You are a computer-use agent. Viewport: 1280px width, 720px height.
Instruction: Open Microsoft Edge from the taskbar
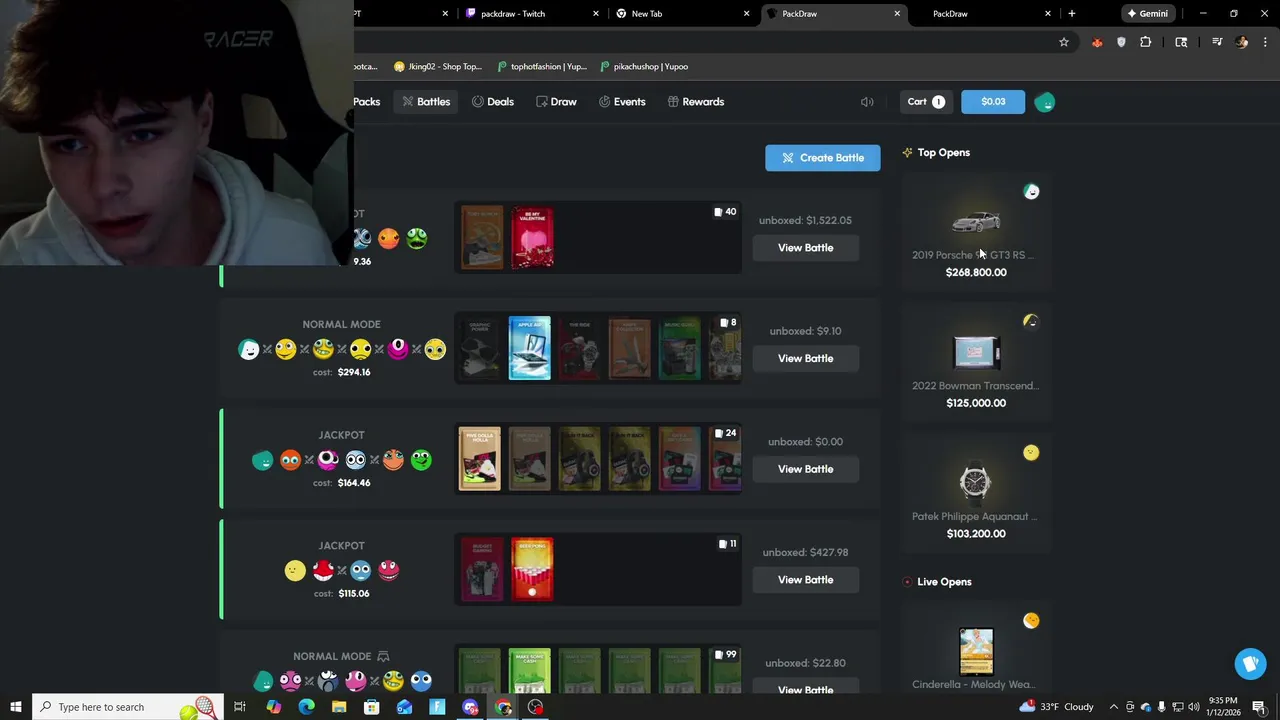(306, 707)
